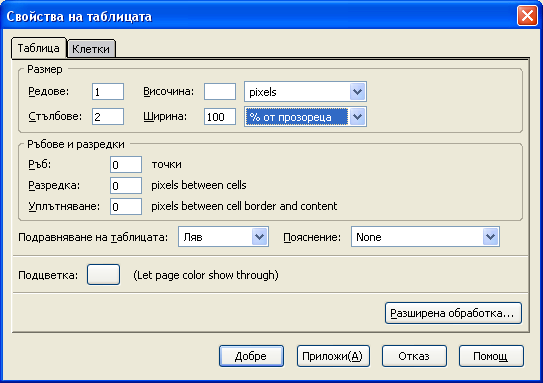Close the Свойства на таблицата dialog
The width and height of the screenshot is (543, 383).
click(x=527, y=16)
